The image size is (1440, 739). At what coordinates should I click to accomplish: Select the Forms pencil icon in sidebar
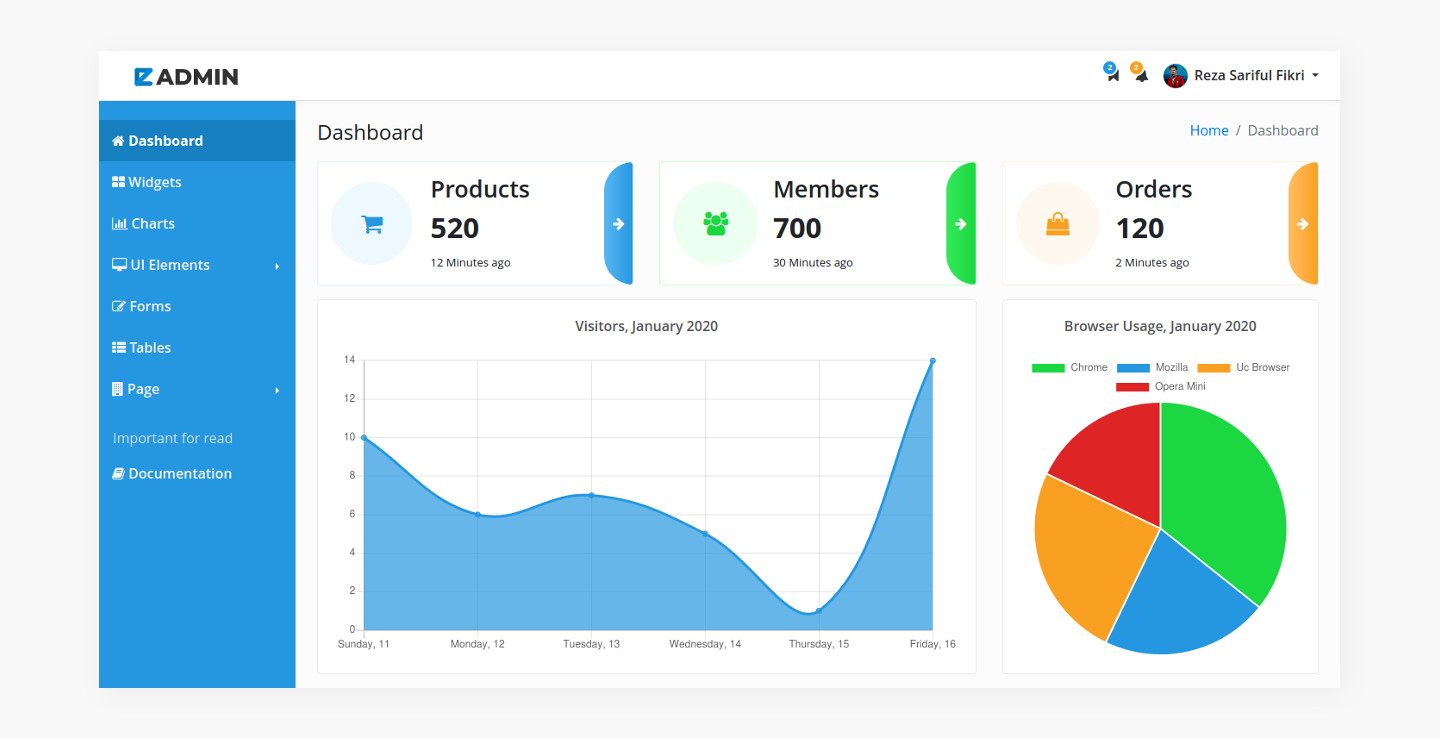pos(120,306)
